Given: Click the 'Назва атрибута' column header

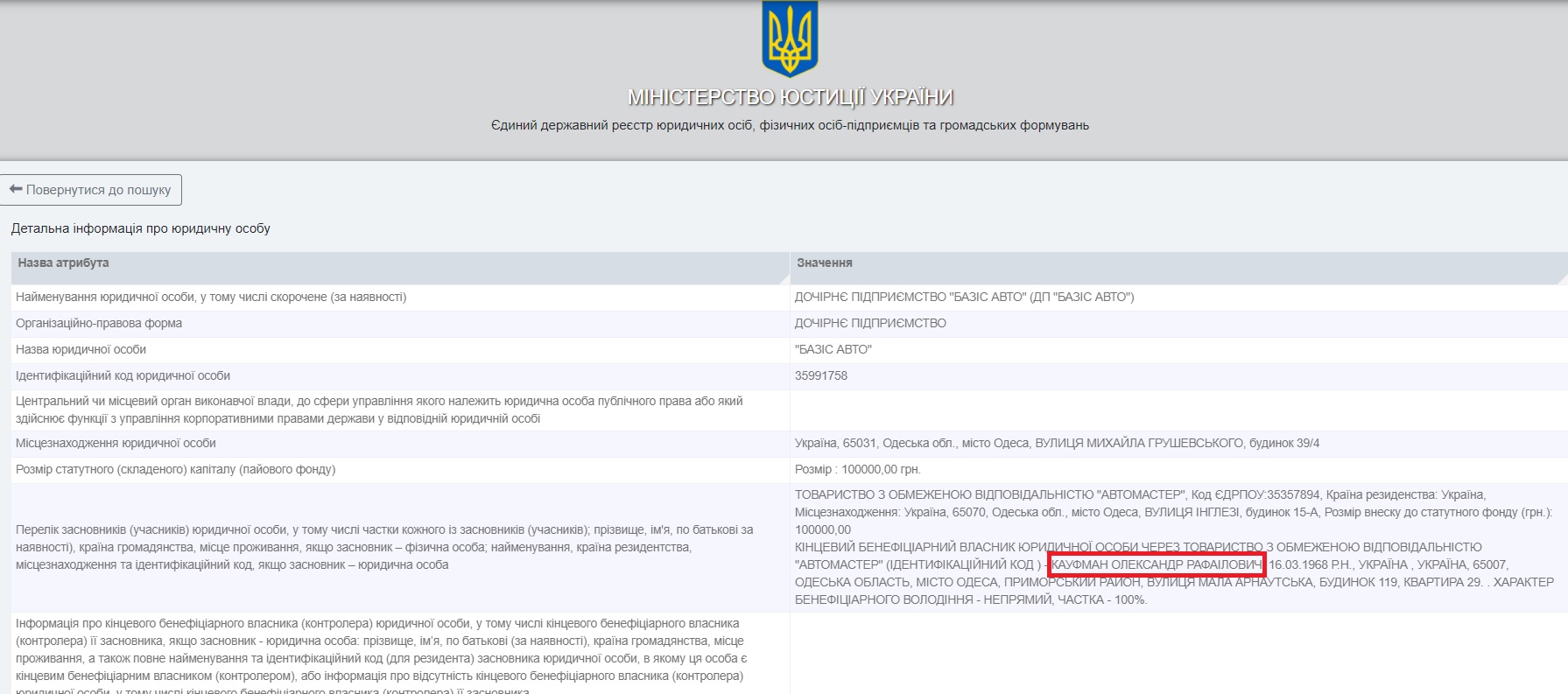Looking at the screenshot, I should coord(63,263).
